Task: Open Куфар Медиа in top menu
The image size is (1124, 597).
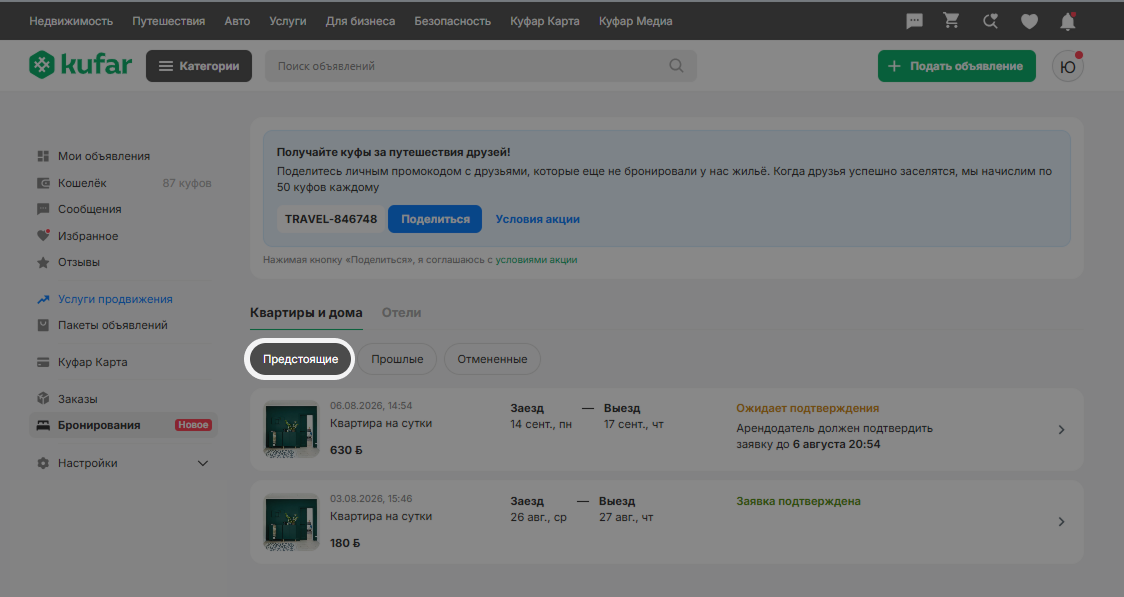Action: point(636,22)
